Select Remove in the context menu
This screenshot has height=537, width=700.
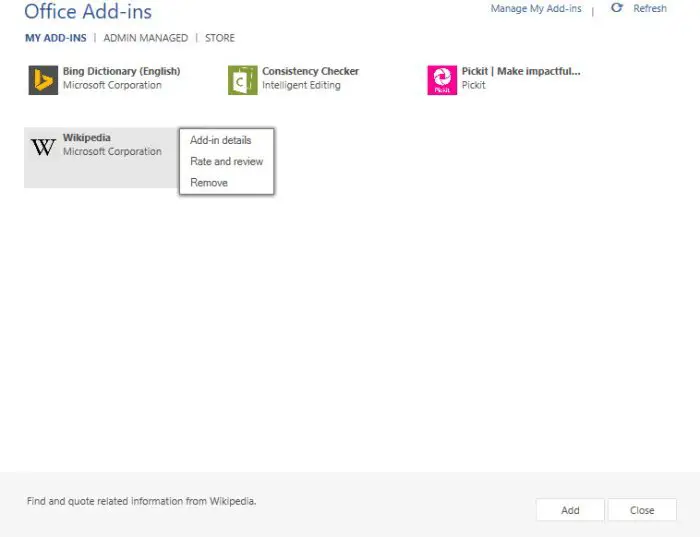[x=209, y=183]
